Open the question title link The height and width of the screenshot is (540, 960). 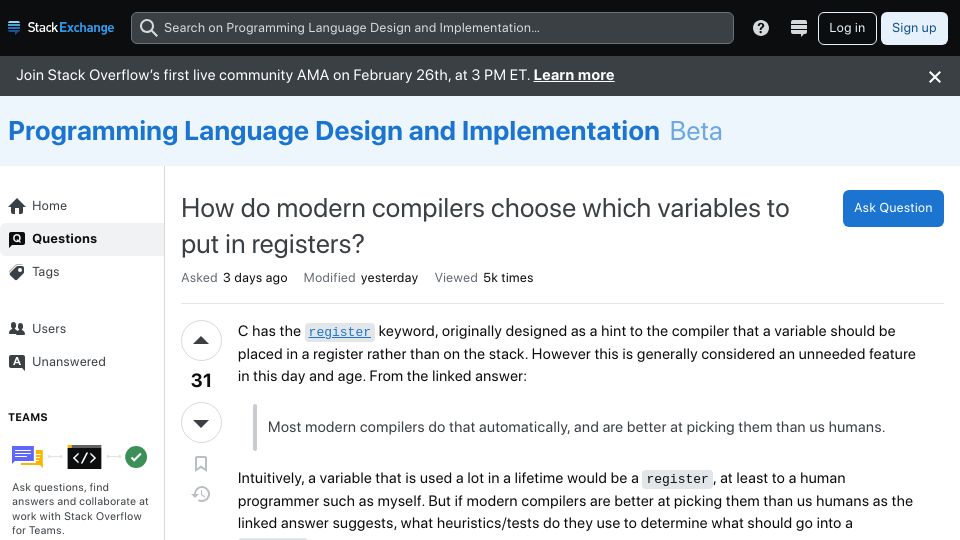(485, 226)
